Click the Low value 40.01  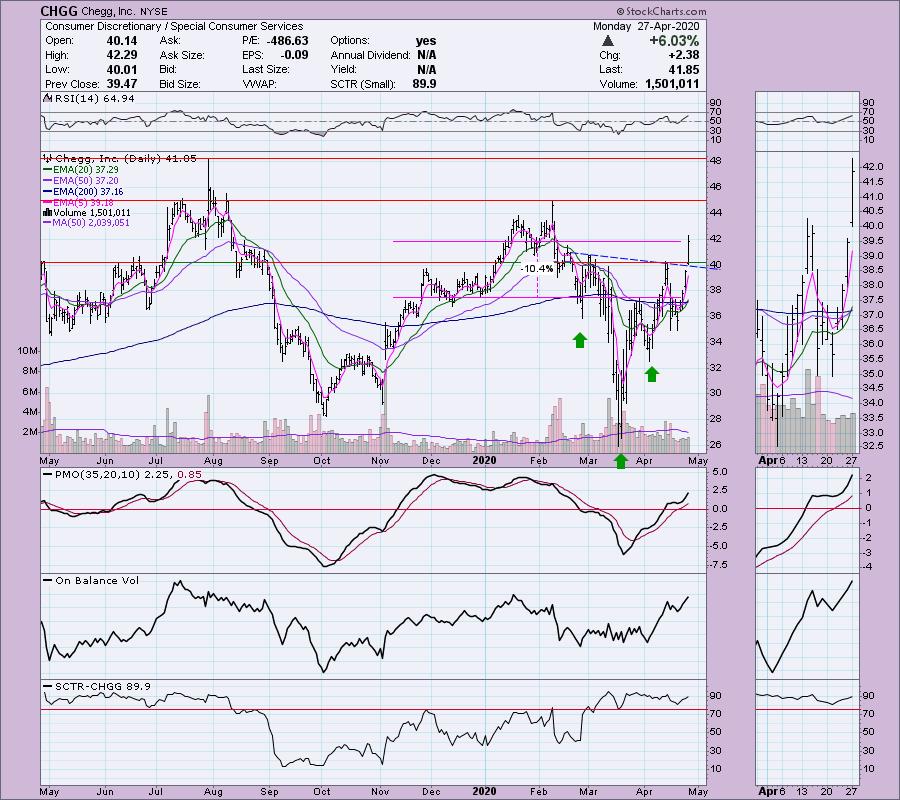tap(122, 69)
